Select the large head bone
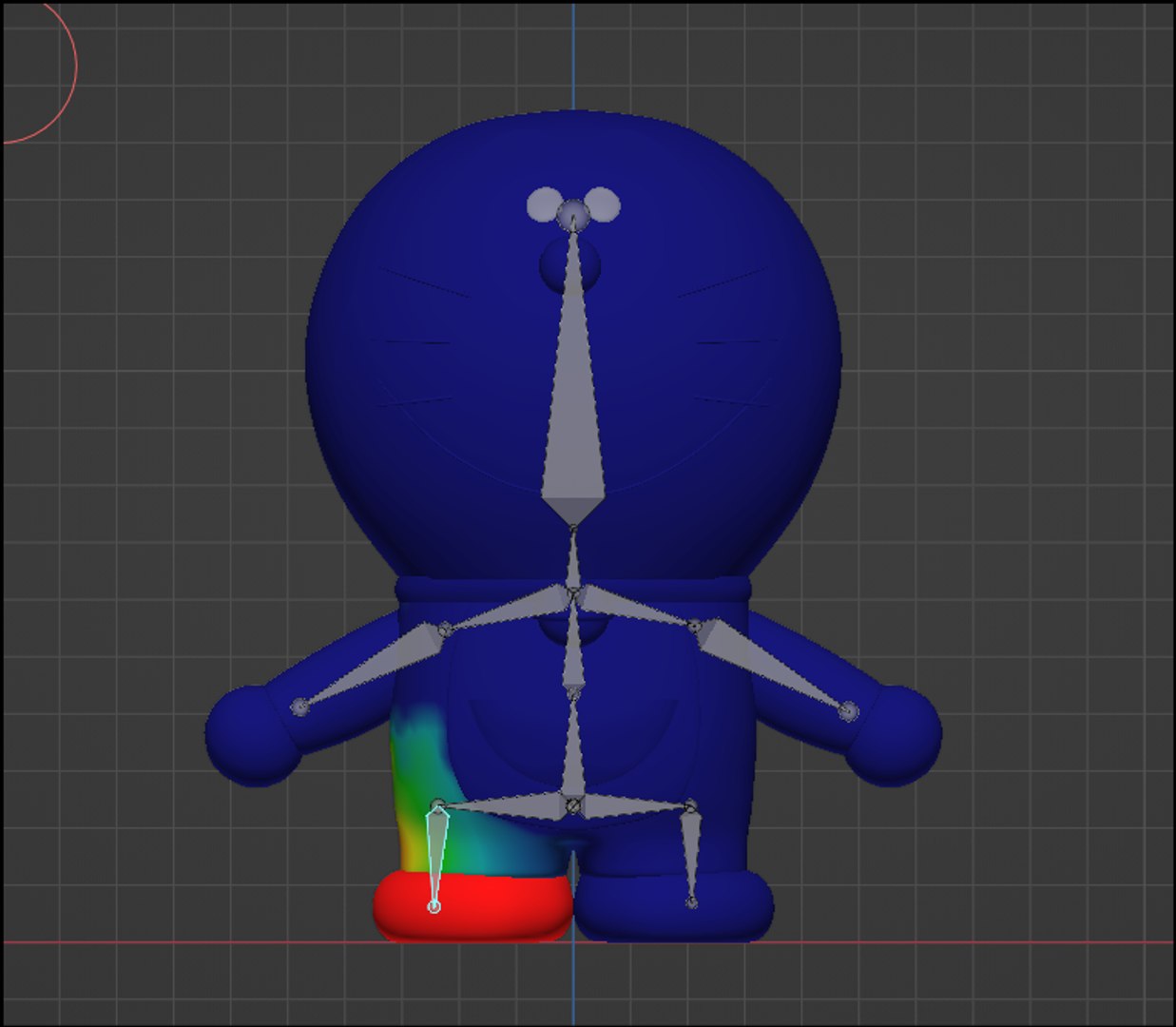Viewport: 1176px width, 1027px height. (x=573, y=380)
